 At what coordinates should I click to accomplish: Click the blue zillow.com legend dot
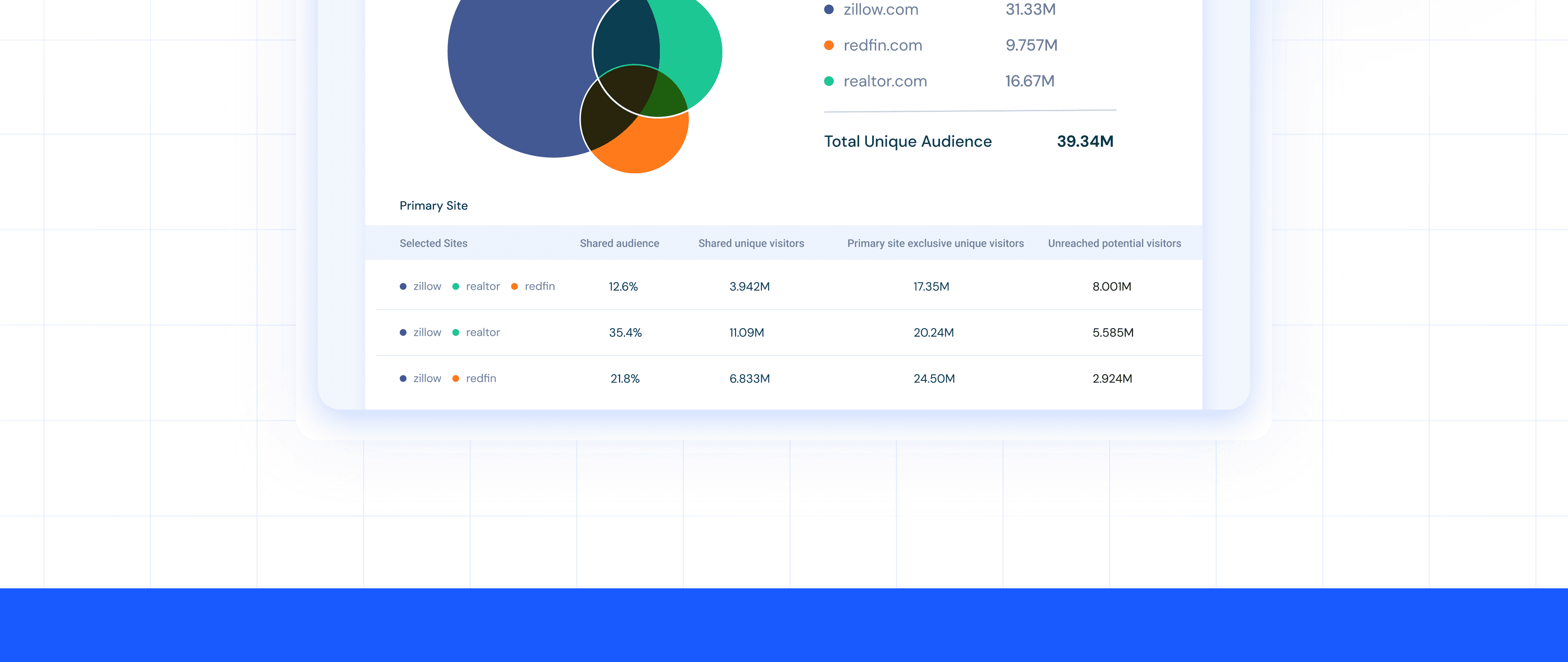(829, 9)
